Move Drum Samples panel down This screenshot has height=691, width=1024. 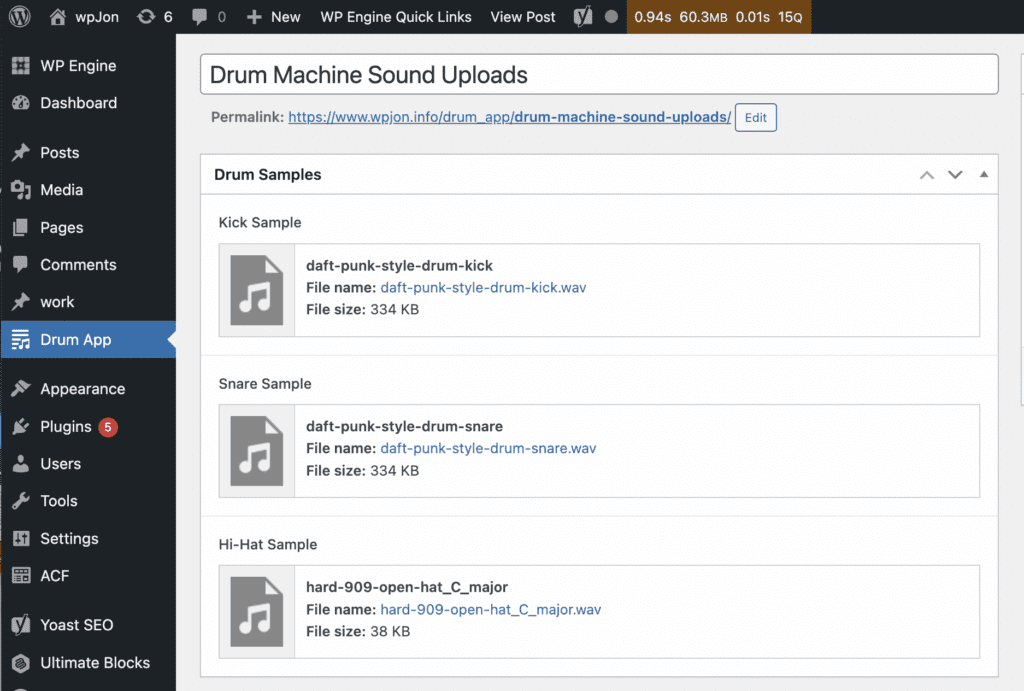click(x=955, y=174)
